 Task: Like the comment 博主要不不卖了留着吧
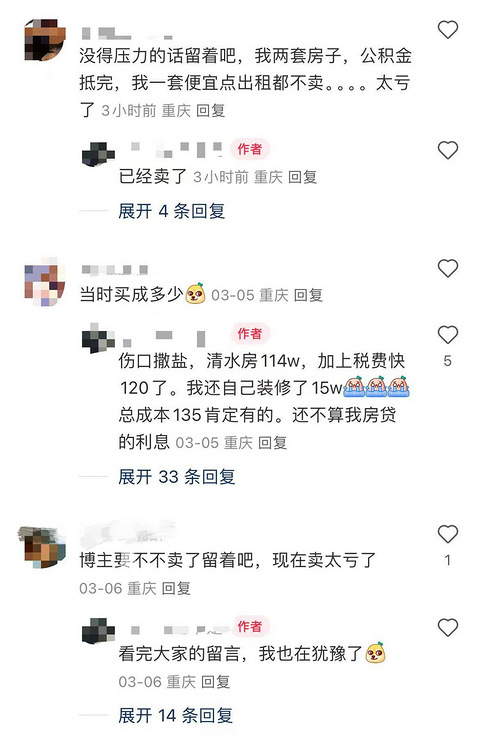point(447,534)
